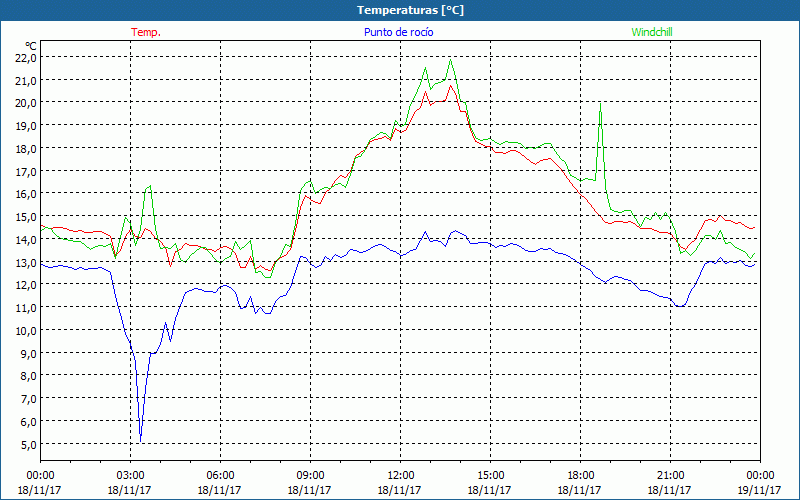Click the 18,0 value on the y-axis

click(26, 148)
